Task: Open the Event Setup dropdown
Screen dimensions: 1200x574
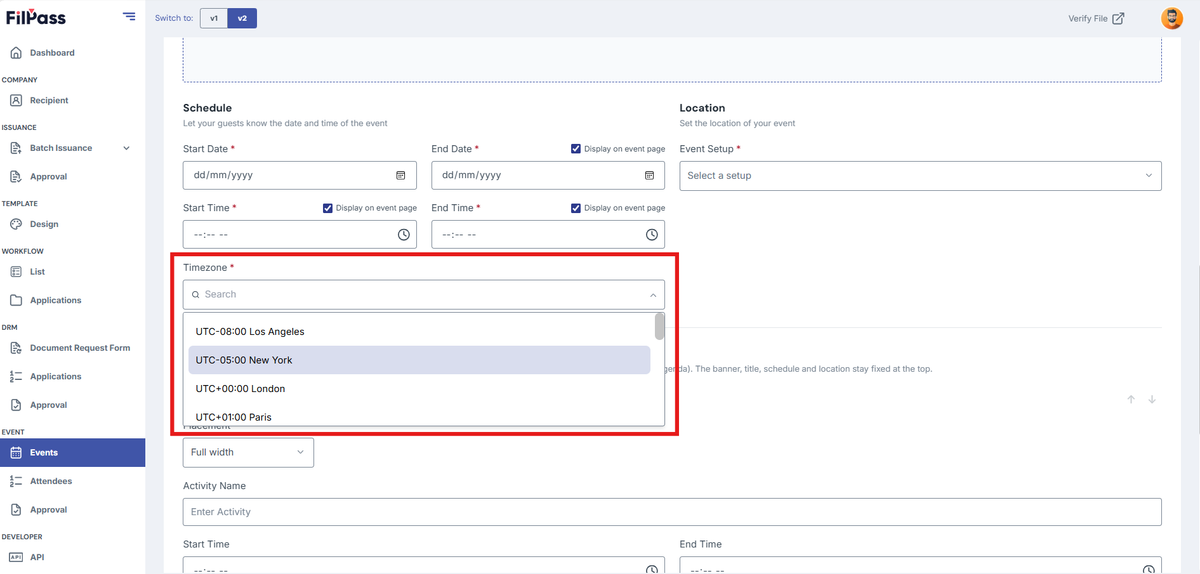Action: tap(921, 175)
